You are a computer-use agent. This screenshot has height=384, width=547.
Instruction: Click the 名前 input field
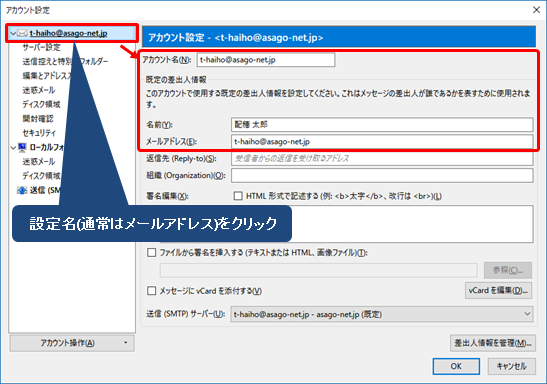point(382,125)
